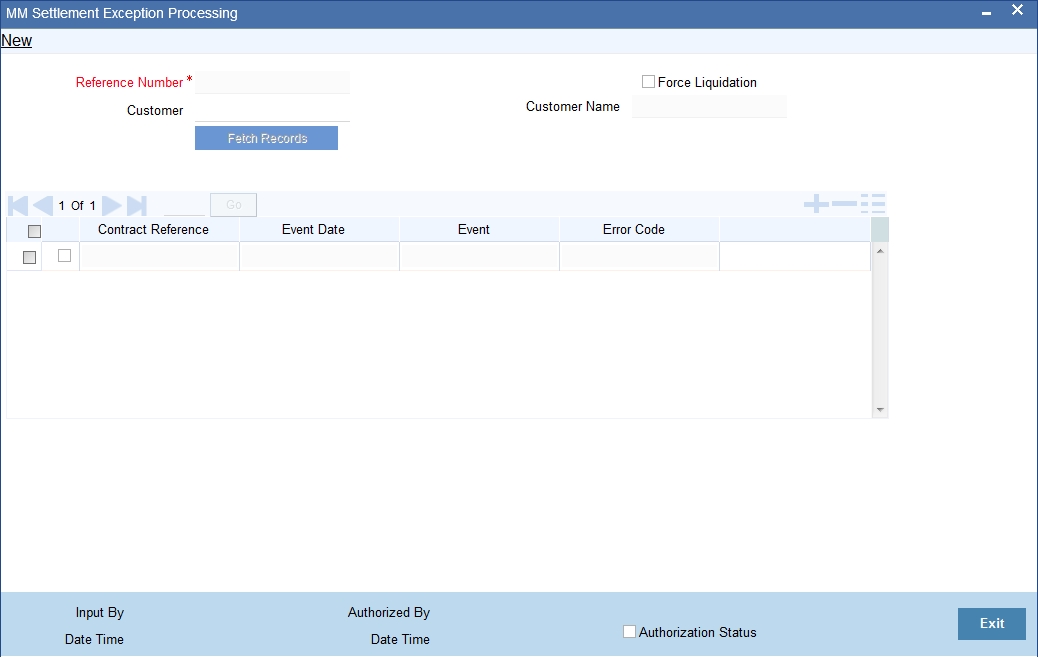Click the New menu item
This screenshot has width=1038, height=658.
17,40
